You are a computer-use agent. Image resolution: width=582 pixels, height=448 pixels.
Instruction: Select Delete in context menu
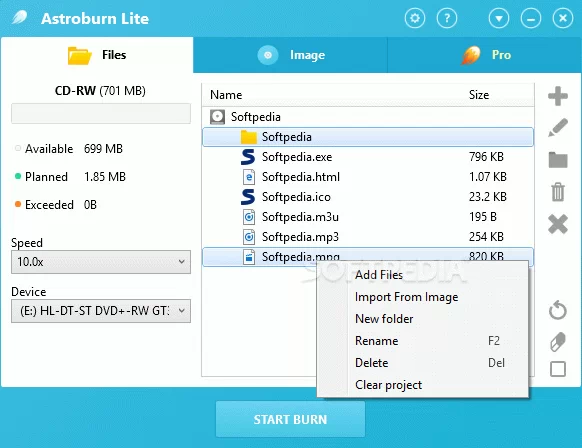coord(422,363)
